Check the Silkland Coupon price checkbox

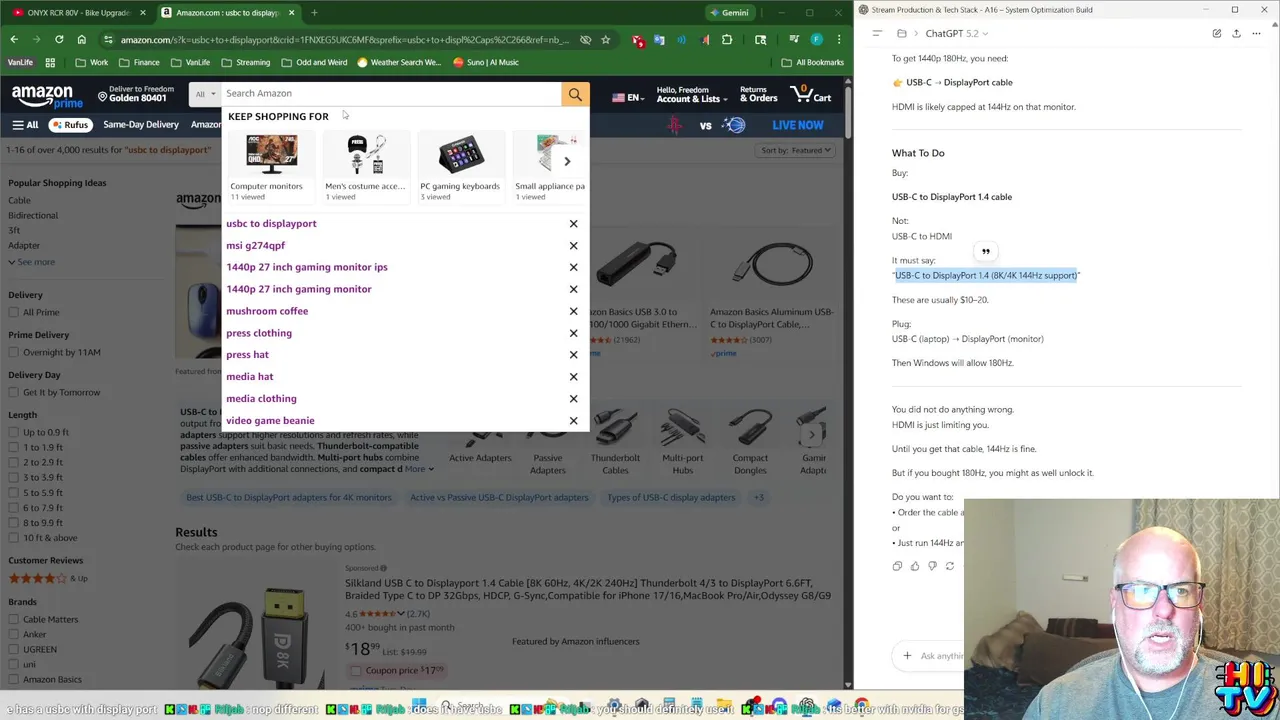point(356,671)
